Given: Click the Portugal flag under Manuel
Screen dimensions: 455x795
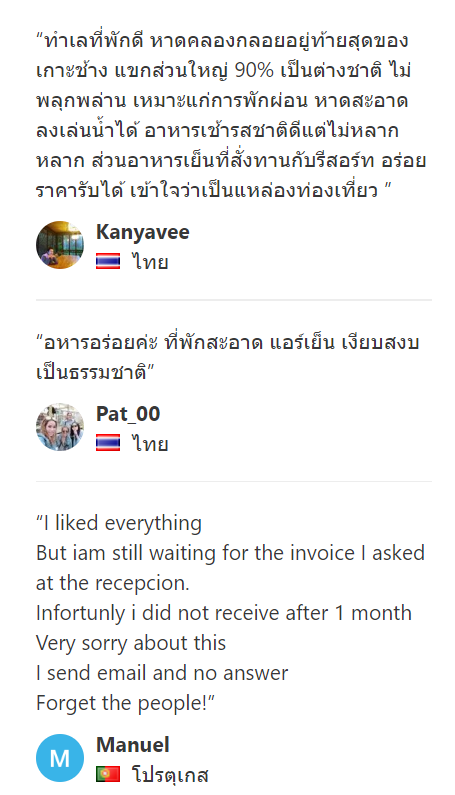Looking at the screenshot, I should click(x=108, y=774).
